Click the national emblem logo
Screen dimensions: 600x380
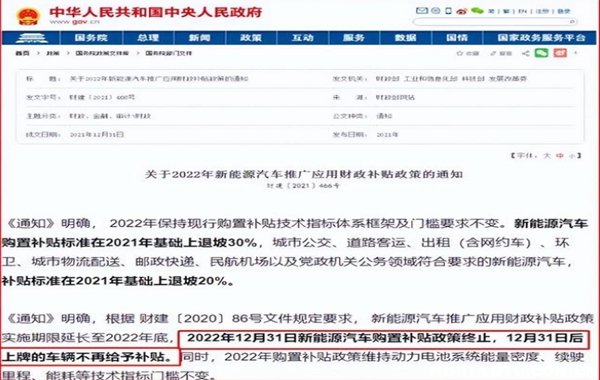(x=28, y=16)
